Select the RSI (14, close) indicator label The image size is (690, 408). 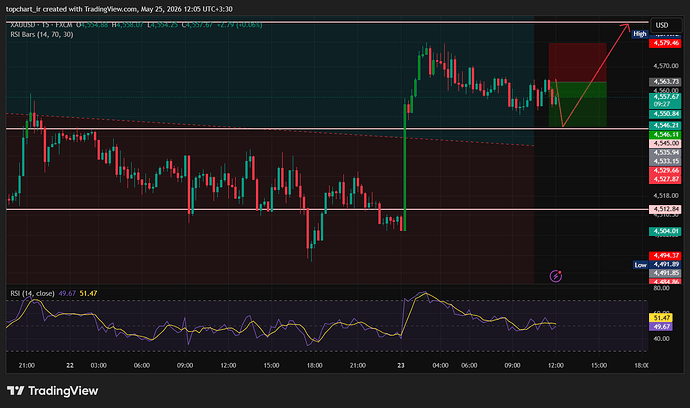point(33,293)
